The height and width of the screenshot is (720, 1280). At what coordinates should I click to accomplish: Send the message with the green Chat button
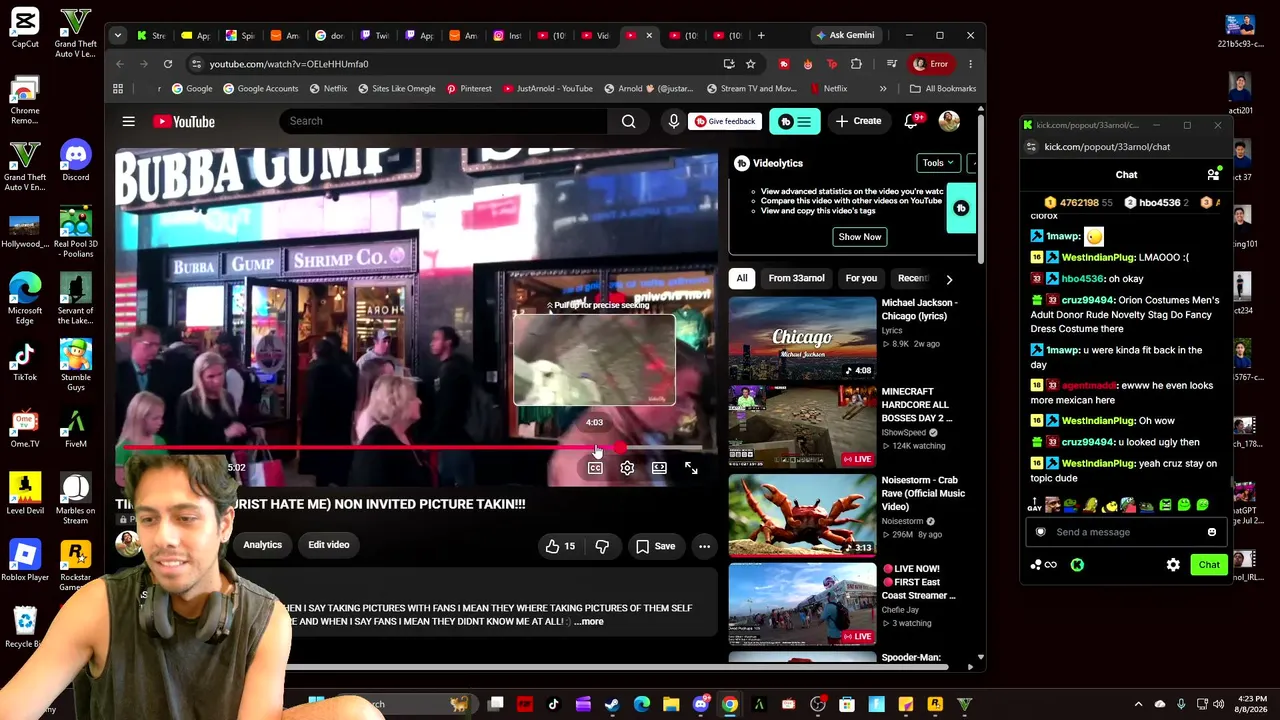pos(1209,565)
